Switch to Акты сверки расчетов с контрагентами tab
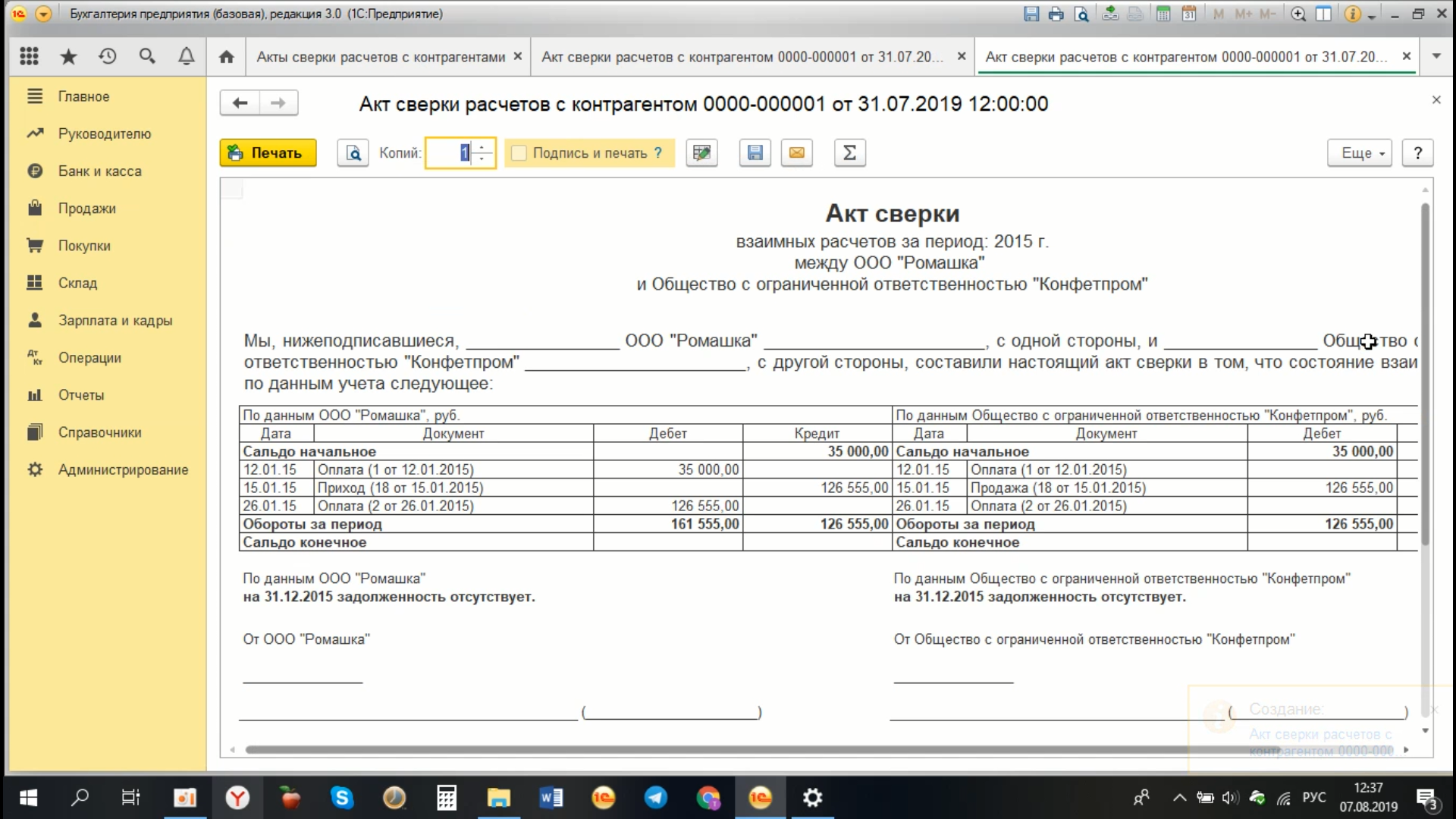Image resolution: width=1456 pixels, height=819 pixels. click(381, 57)
